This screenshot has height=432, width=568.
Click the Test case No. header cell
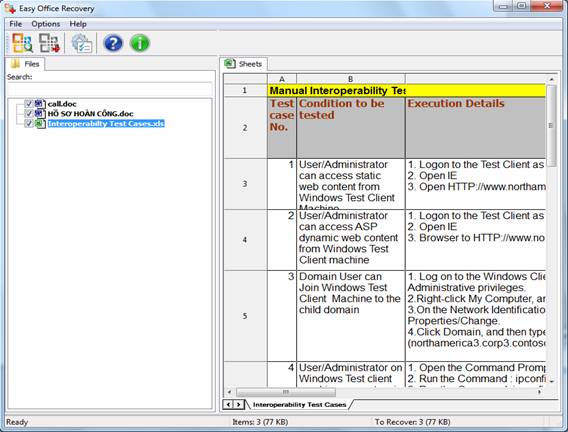[282, 127]
